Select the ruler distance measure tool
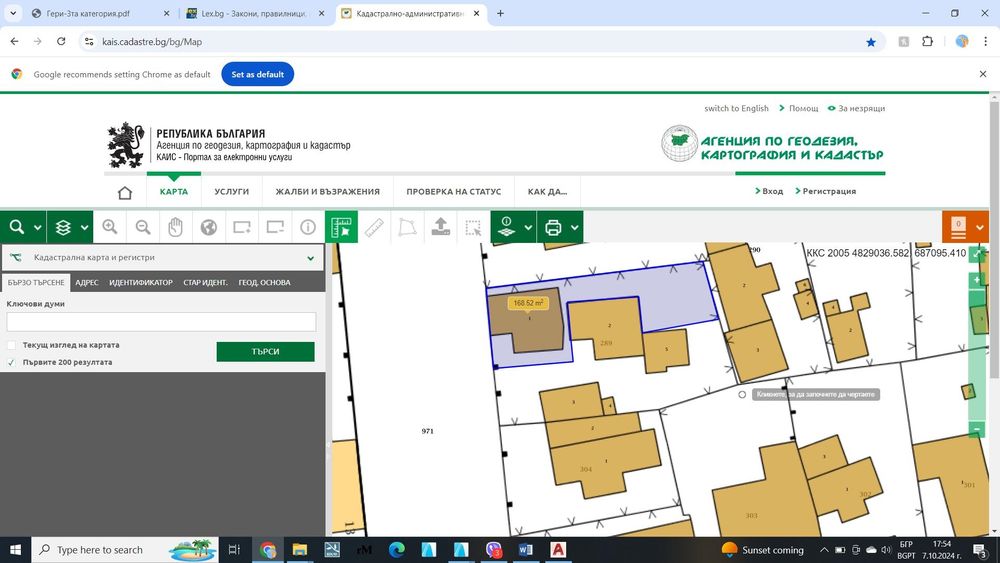The width and height of the screenshot is (1000, 563). (374, 227)
